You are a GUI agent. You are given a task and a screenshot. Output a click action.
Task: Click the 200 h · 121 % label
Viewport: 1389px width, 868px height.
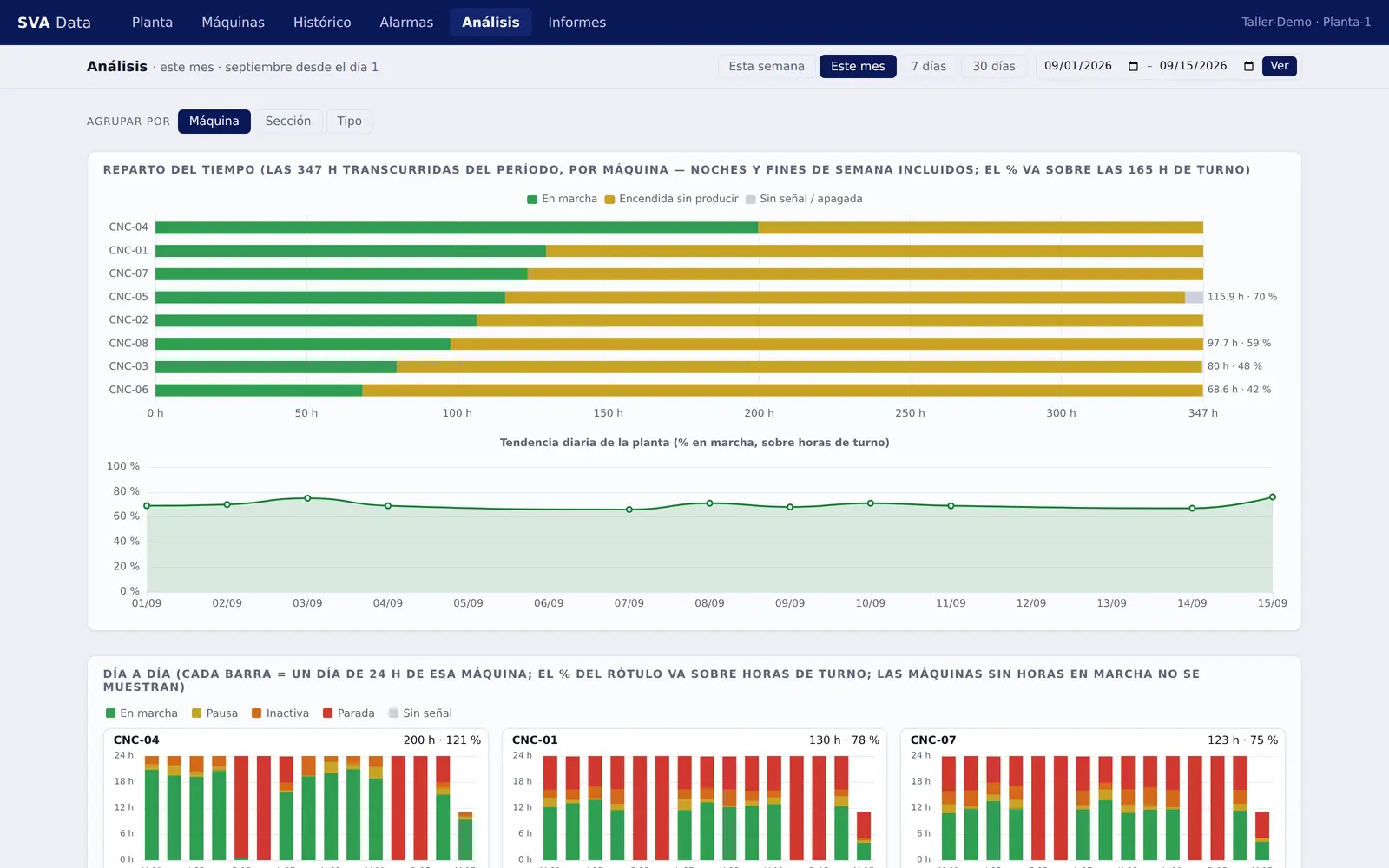click(442, 740)
